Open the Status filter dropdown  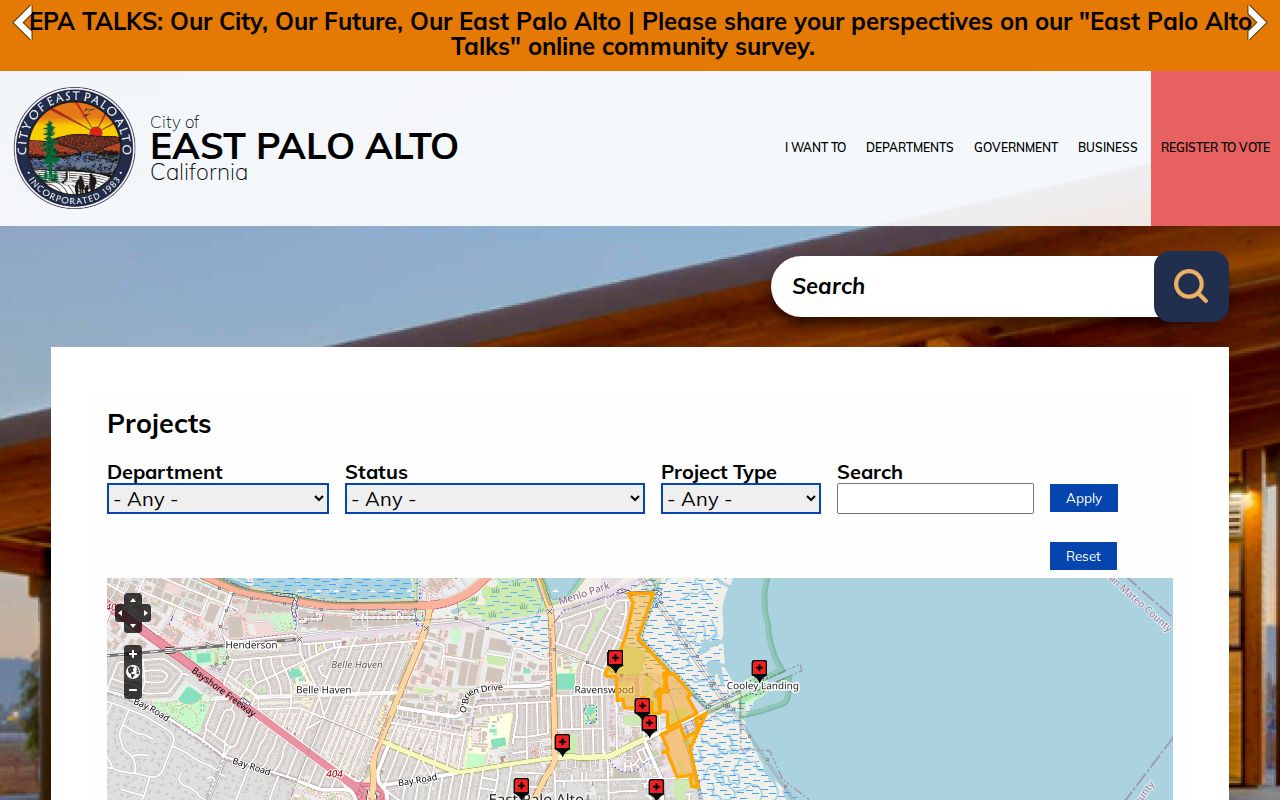point(494,498)
